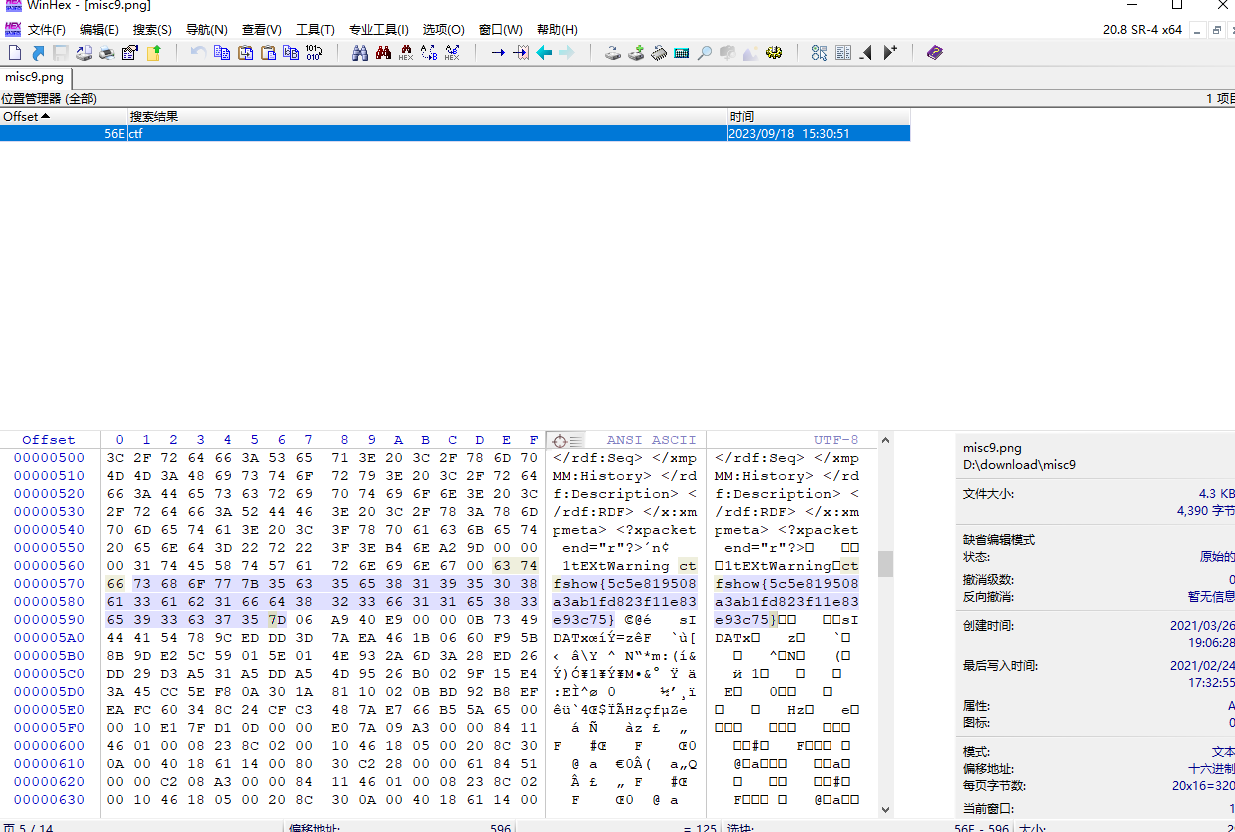Click the black right triangle plus icon

click(890, 53)
